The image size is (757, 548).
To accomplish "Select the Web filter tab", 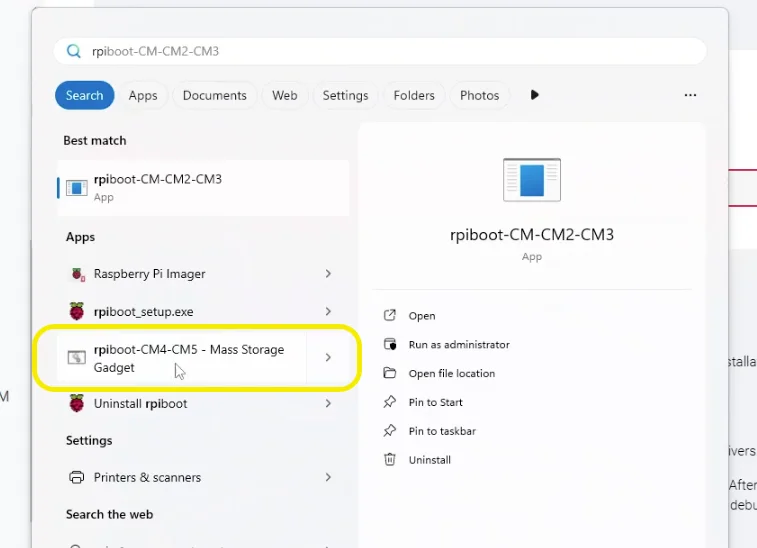I will click(x=285, y=96).
